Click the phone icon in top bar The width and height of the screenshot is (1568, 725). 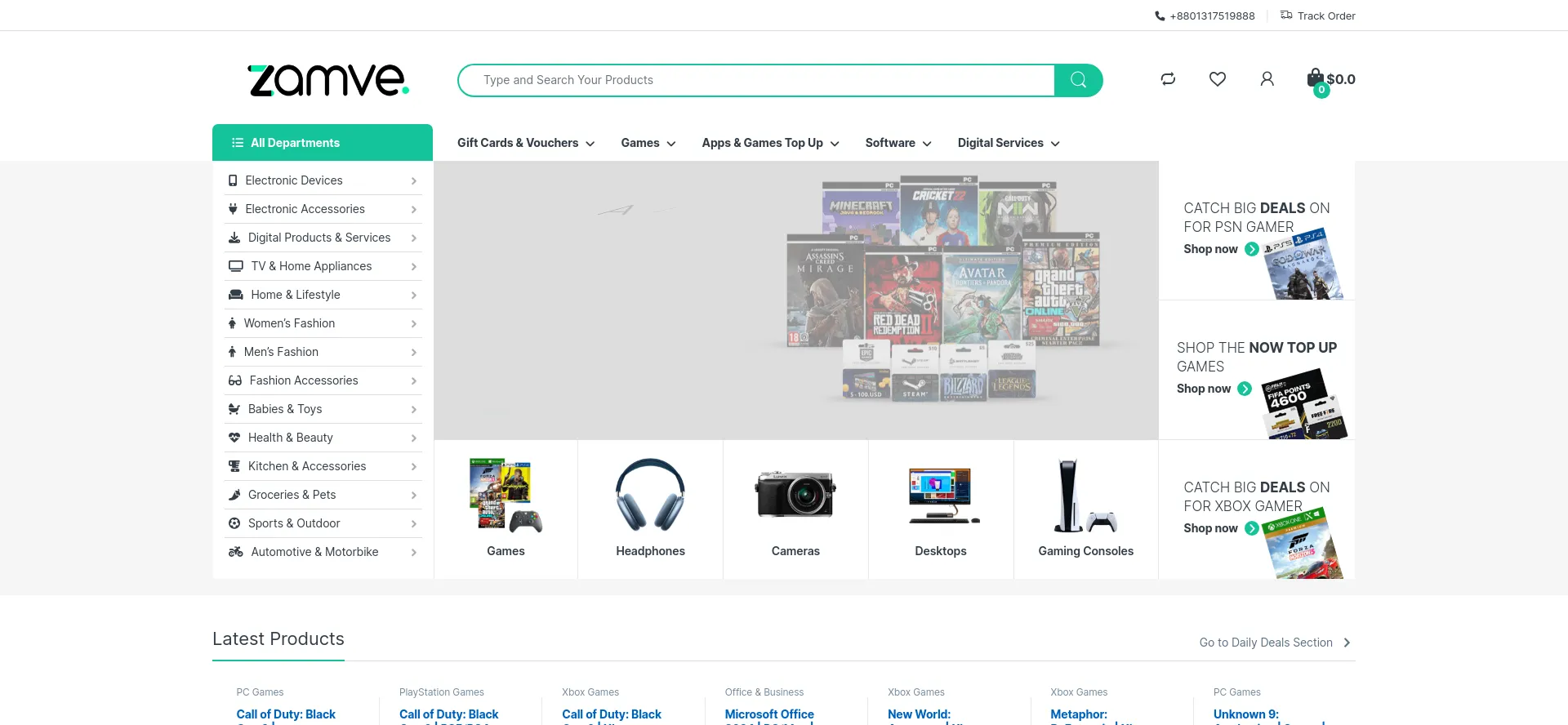1160,16
